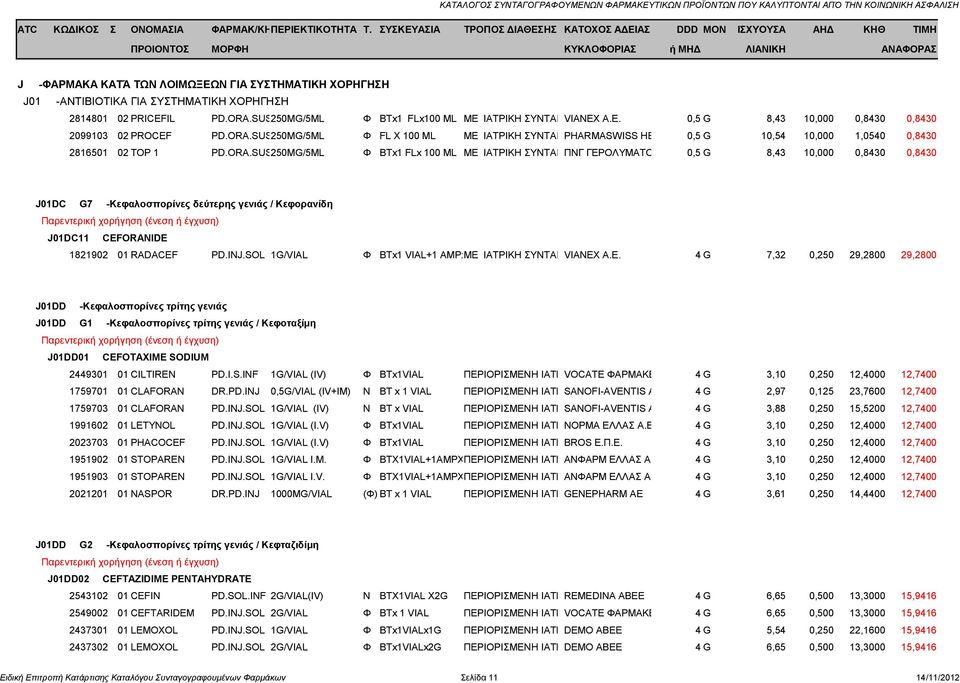Screen dimensions: 960x683
Task: Click the ΚΗΘ value 22,1600
Action: [x=867, y=630]
